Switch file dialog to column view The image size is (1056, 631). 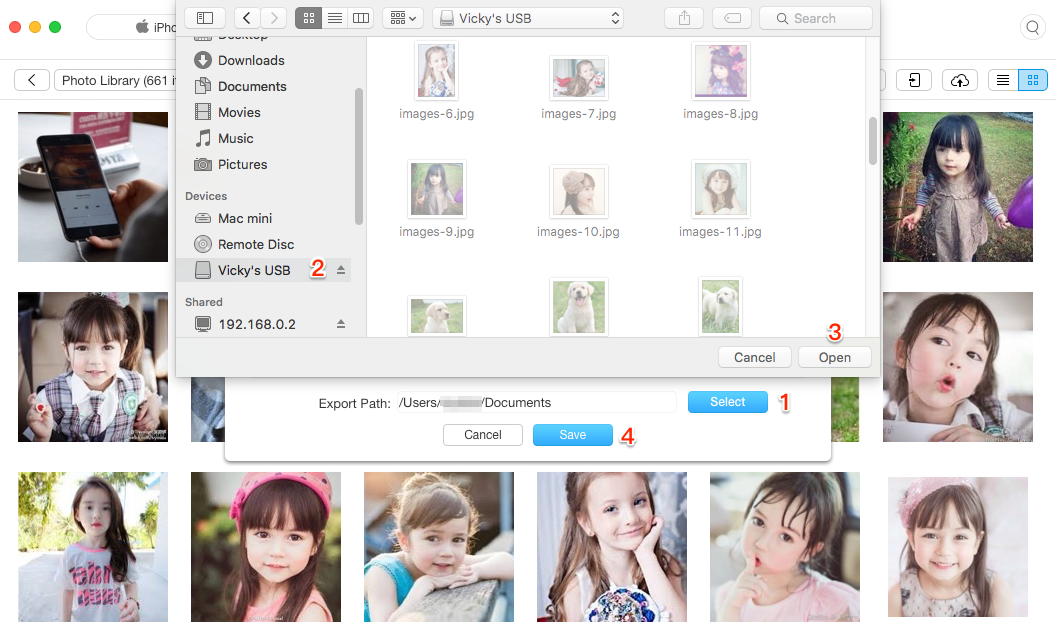(x=361, y=18)
